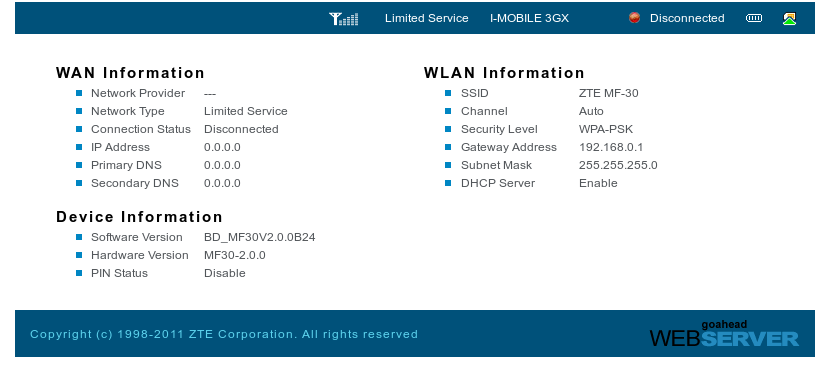Click the red disconnected status indicator
This screenshot has width=826, height=367.
634,18
